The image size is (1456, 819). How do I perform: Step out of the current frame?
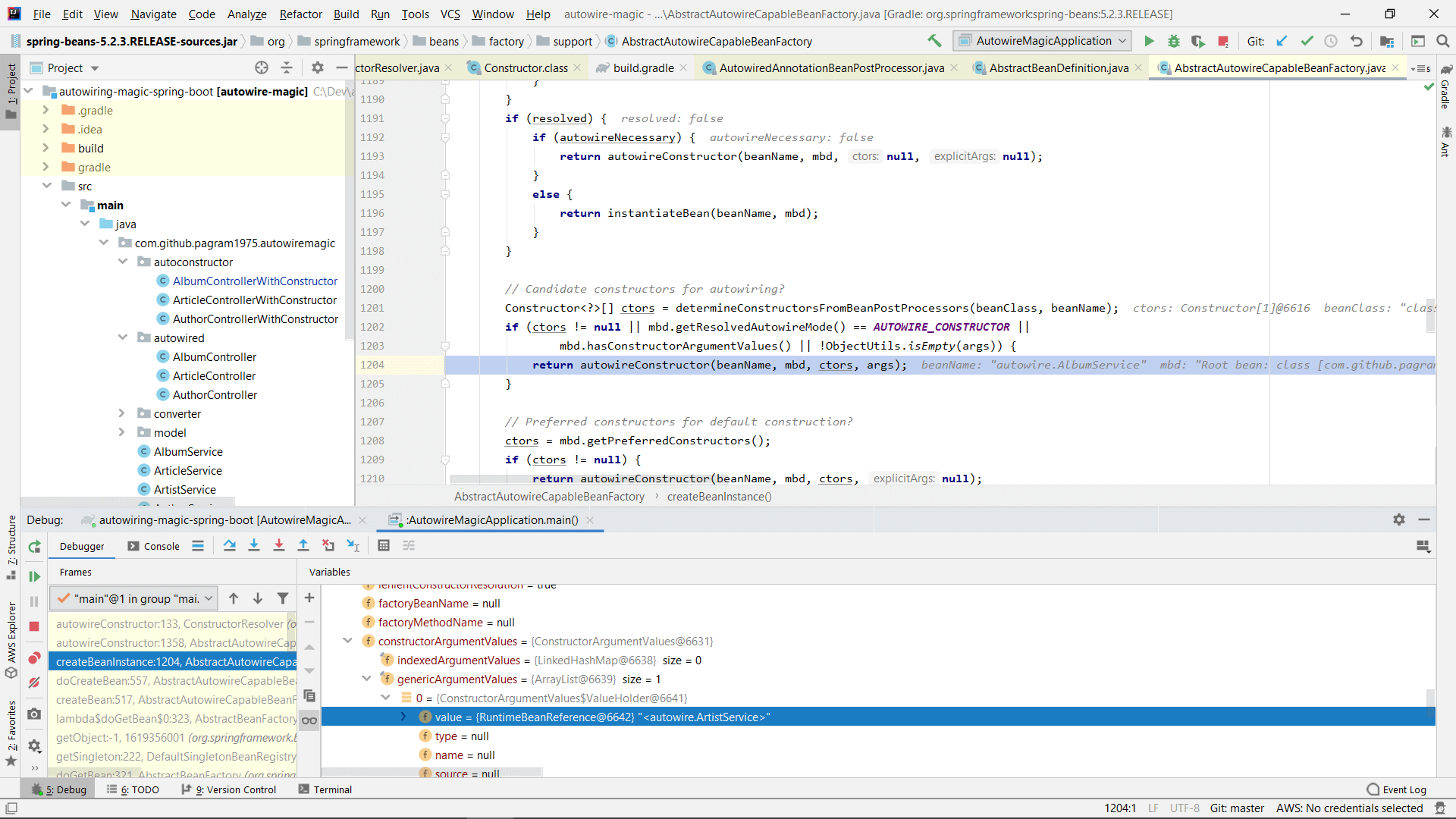(303, 545)
